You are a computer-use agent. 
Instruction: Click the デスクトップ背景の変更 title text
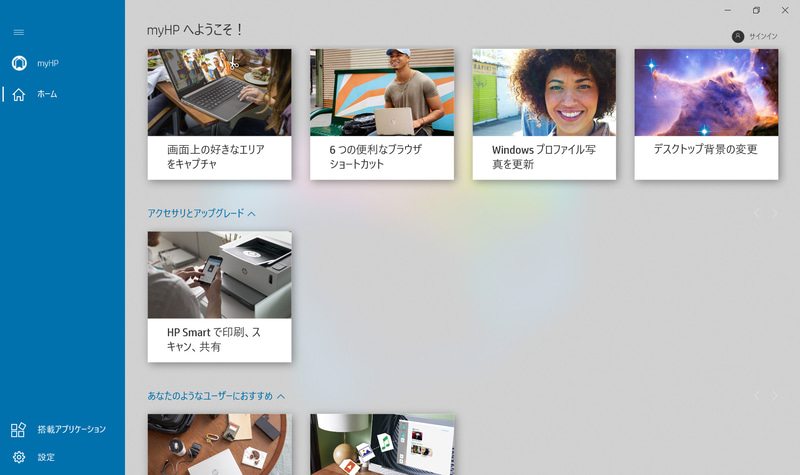pyautogui.click(x=706, y=149)
